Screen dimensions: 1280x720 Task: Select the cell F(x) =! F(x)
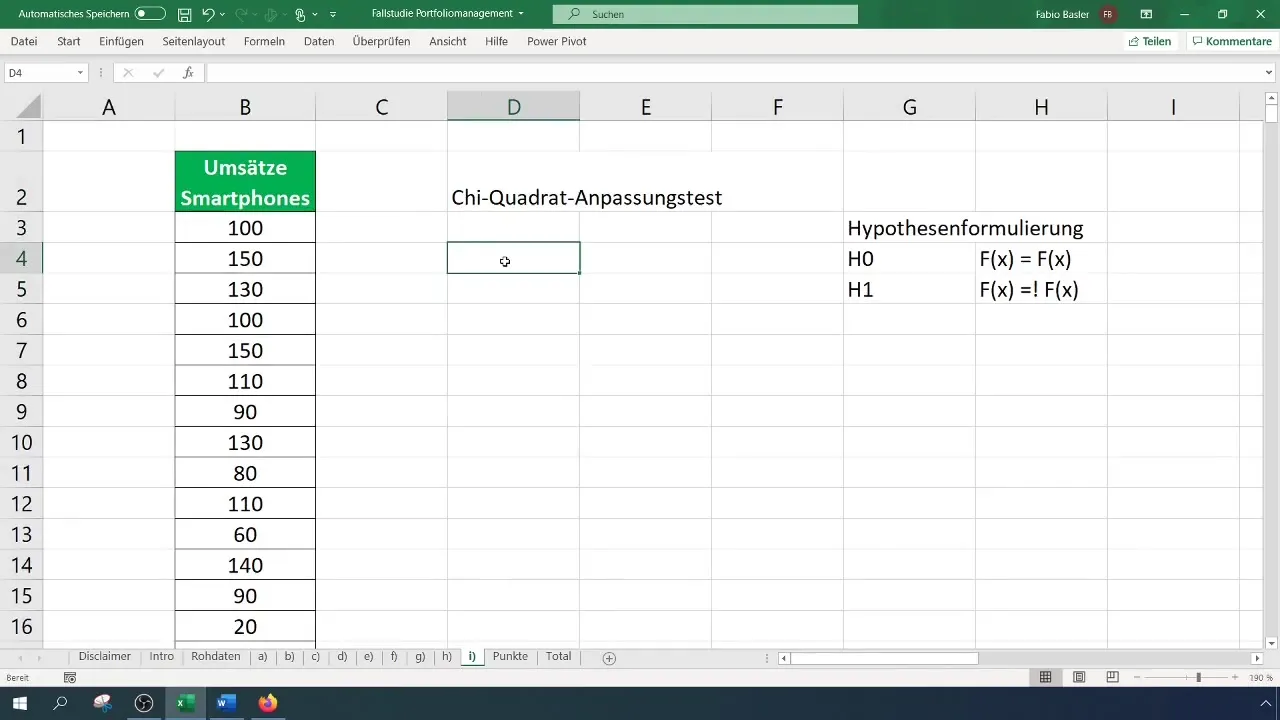1041,289
